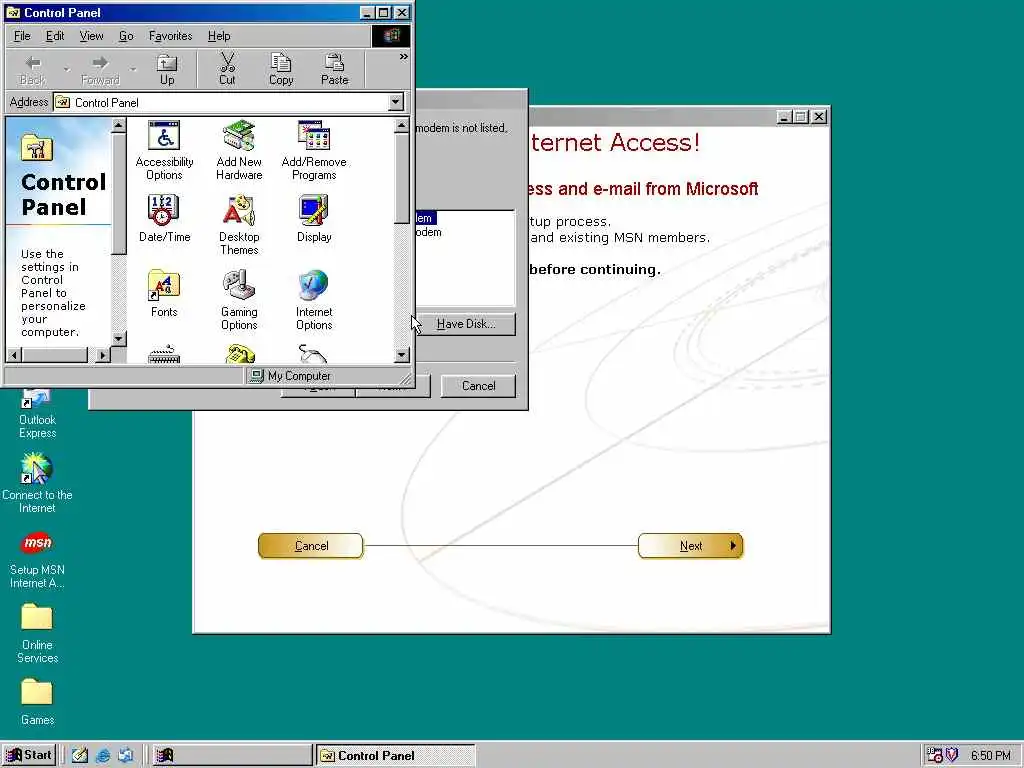Select the Games desktop folder
The height and width of the screenshot is (768, 1024).
[x=37, y=702]
